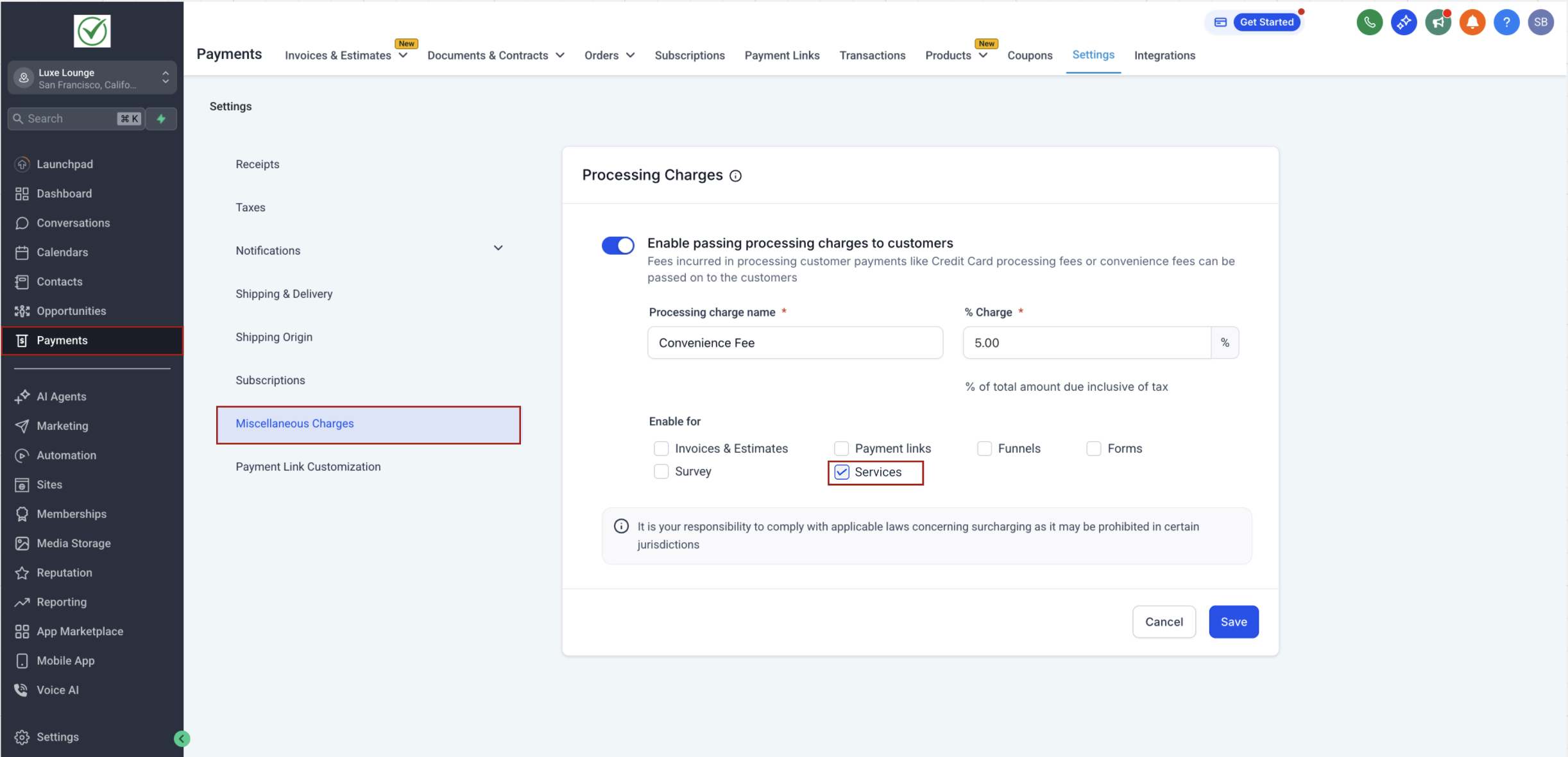
Task: Uncheck the Services checkbox
Action: (x=842, y=472)
